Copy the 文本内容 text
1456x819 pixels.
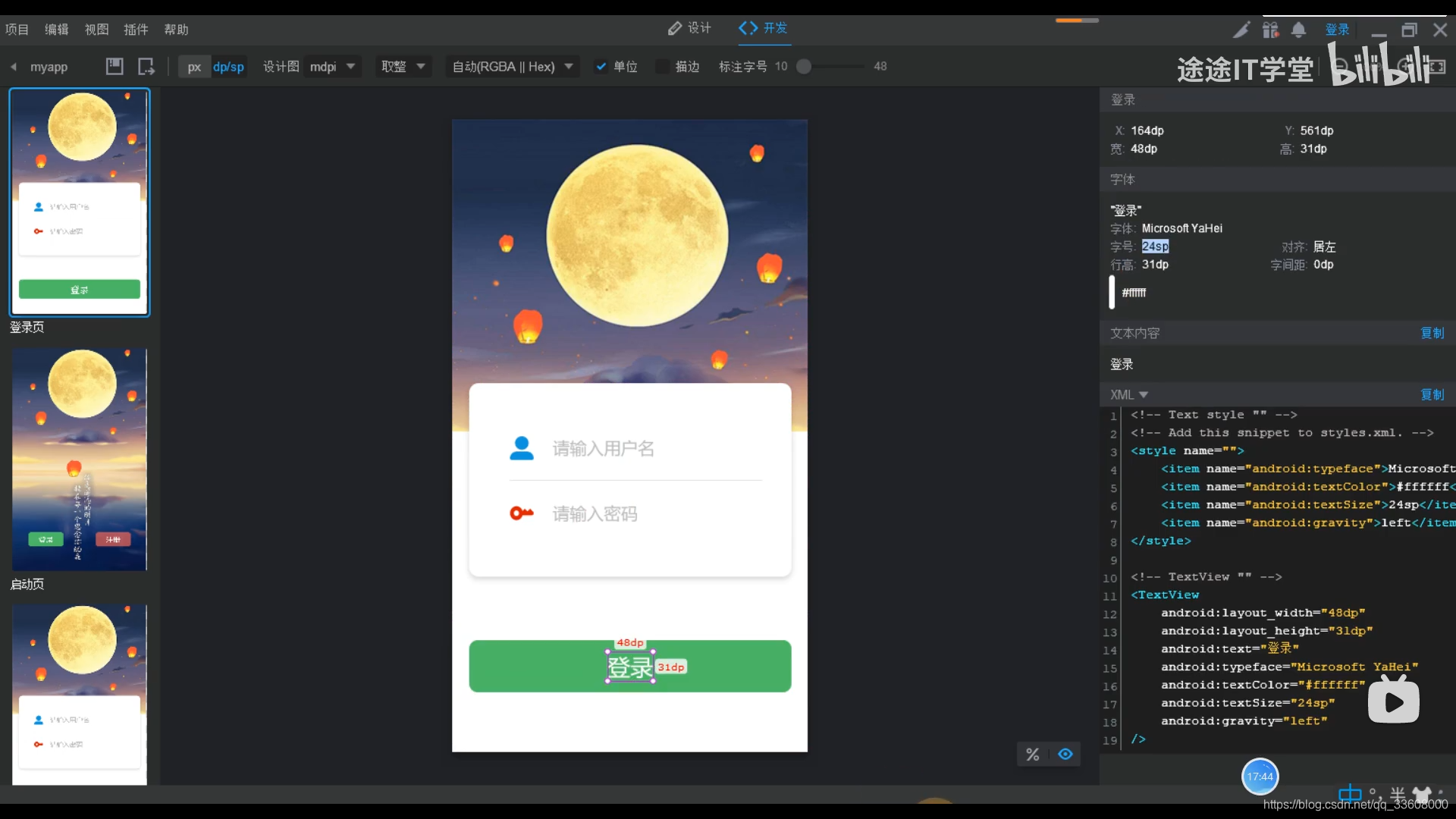click(x=1432, y=333)
